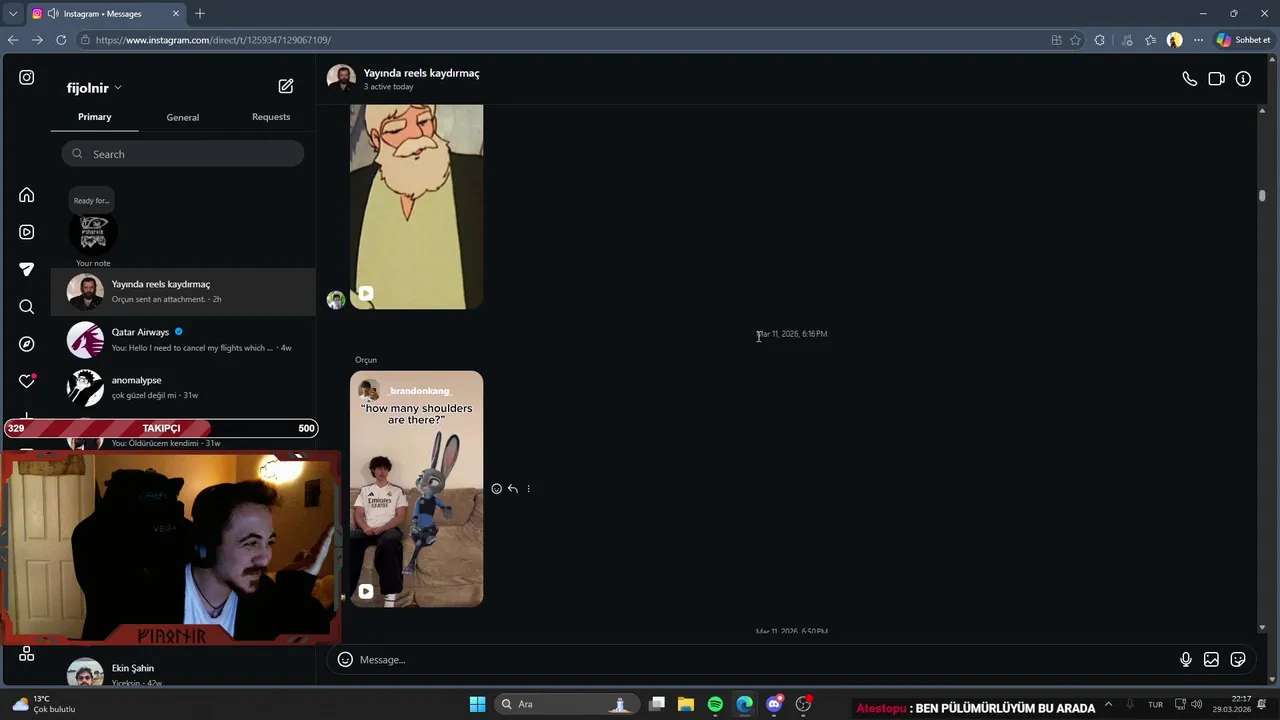Screen dimensions: 1280x720
Task: Start an audio call
Action: [x=1189, y=79]
